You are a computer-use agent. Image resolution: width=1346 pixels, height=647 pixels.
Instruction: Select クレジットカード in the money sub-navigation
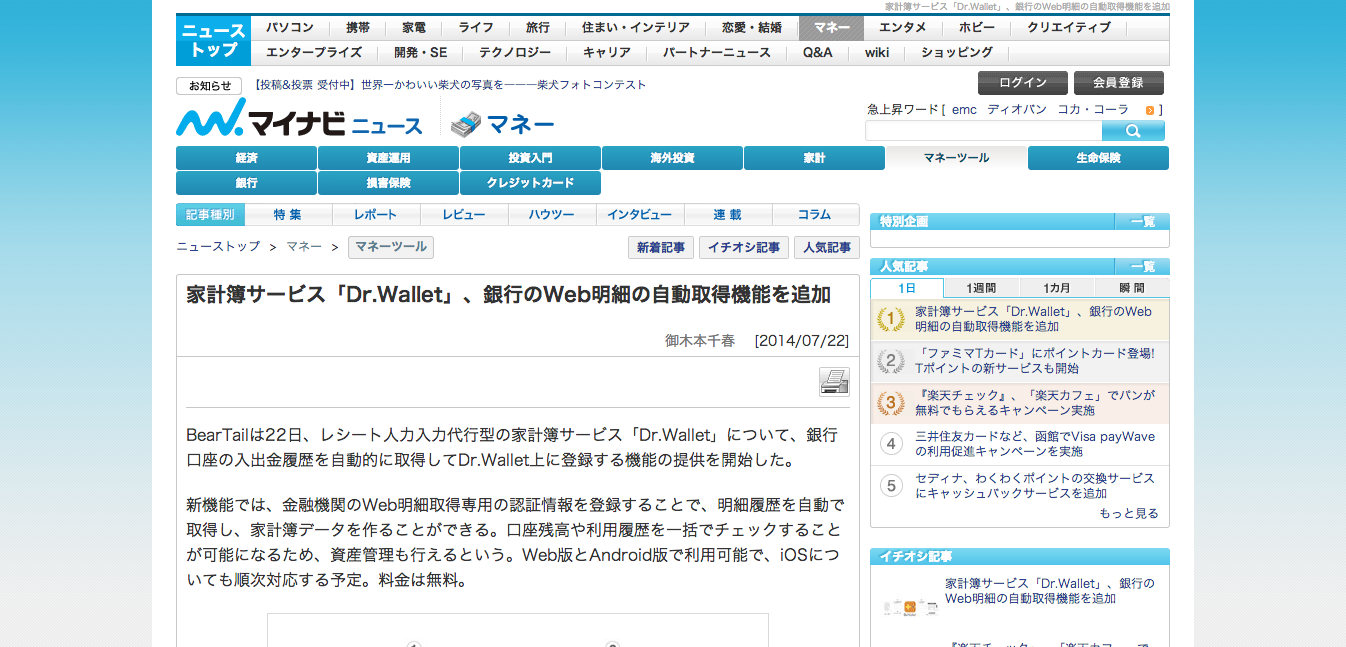[x=530, y=183]
